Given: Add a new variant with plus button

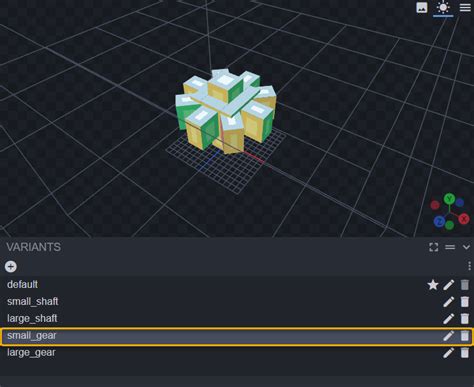Looking at the screenshot, I should coord(11,267).
